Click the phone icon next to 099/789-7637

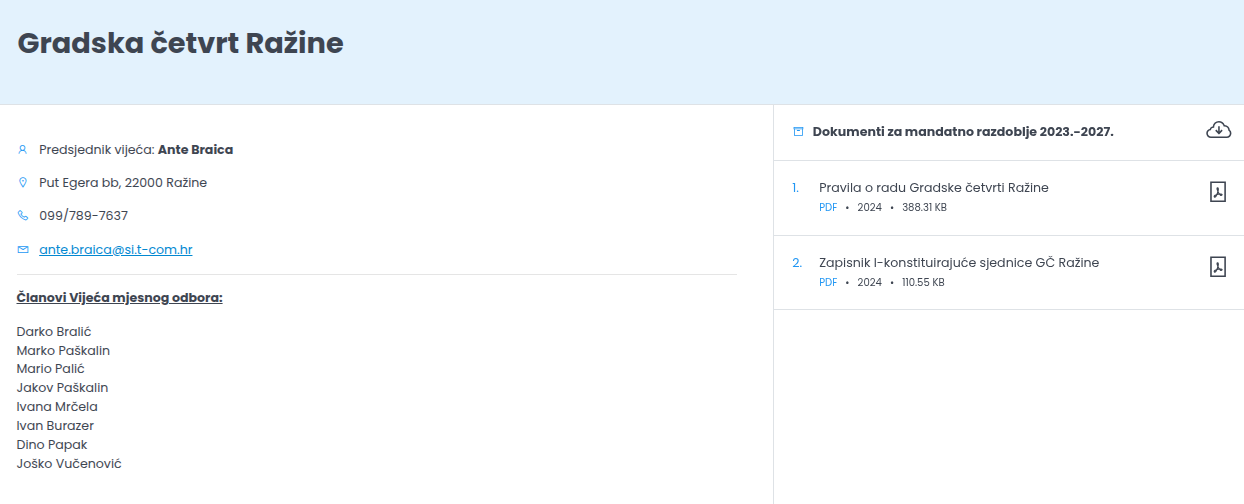click(x=23, y=216)
